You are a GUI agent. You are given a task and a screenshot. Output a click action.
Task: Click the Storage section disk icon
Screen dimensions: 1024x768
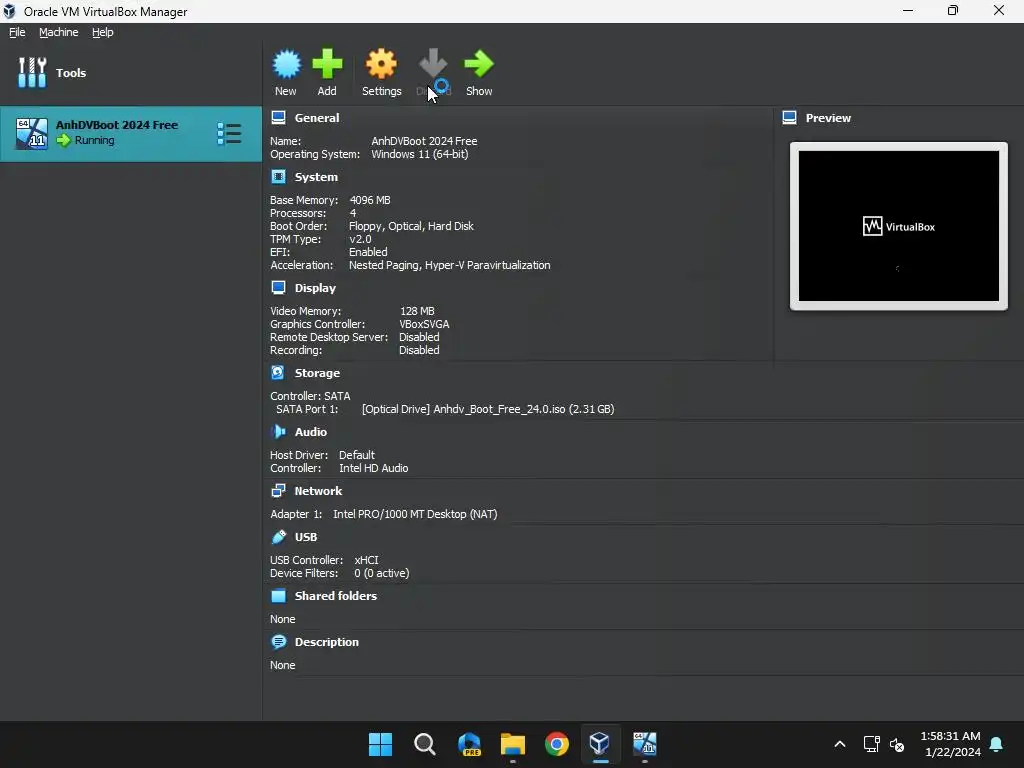coord(278,372)
